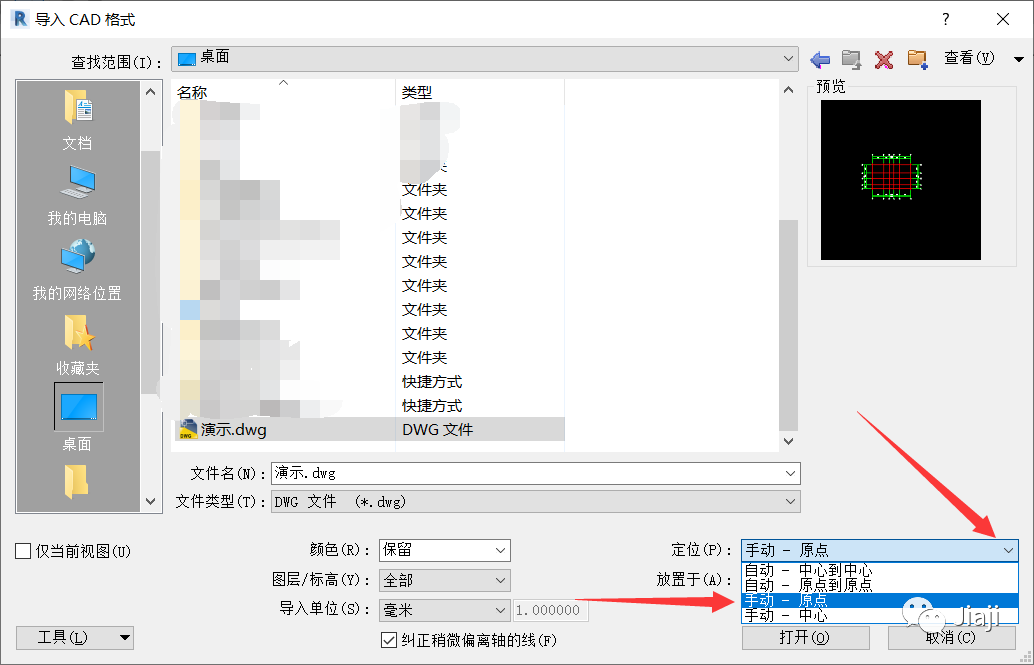The width and height of the screenshot is (1034, 665).
Task: Click the 演示.dwg file icon
Action: (x=189, y=429)
